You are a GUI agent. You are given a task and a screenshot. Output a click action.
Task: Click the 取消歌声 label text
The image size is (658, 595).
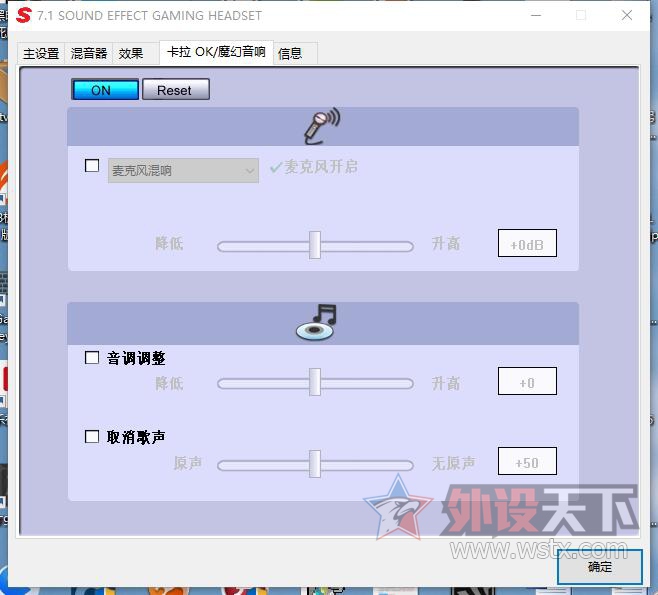click(x=136, y=437)
